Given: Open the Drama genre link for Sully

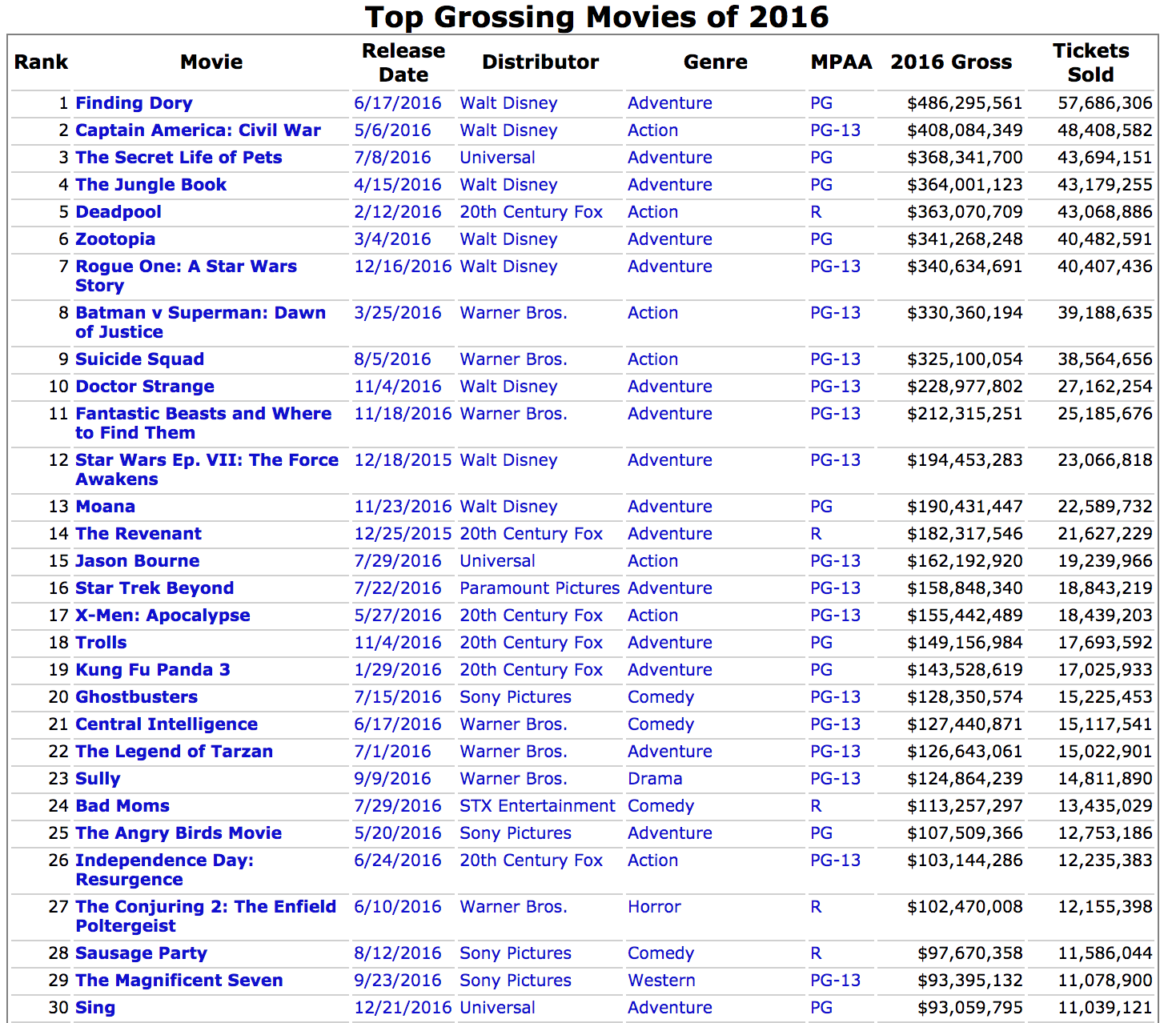Looking at the screenshot, I should pos(653,778).
